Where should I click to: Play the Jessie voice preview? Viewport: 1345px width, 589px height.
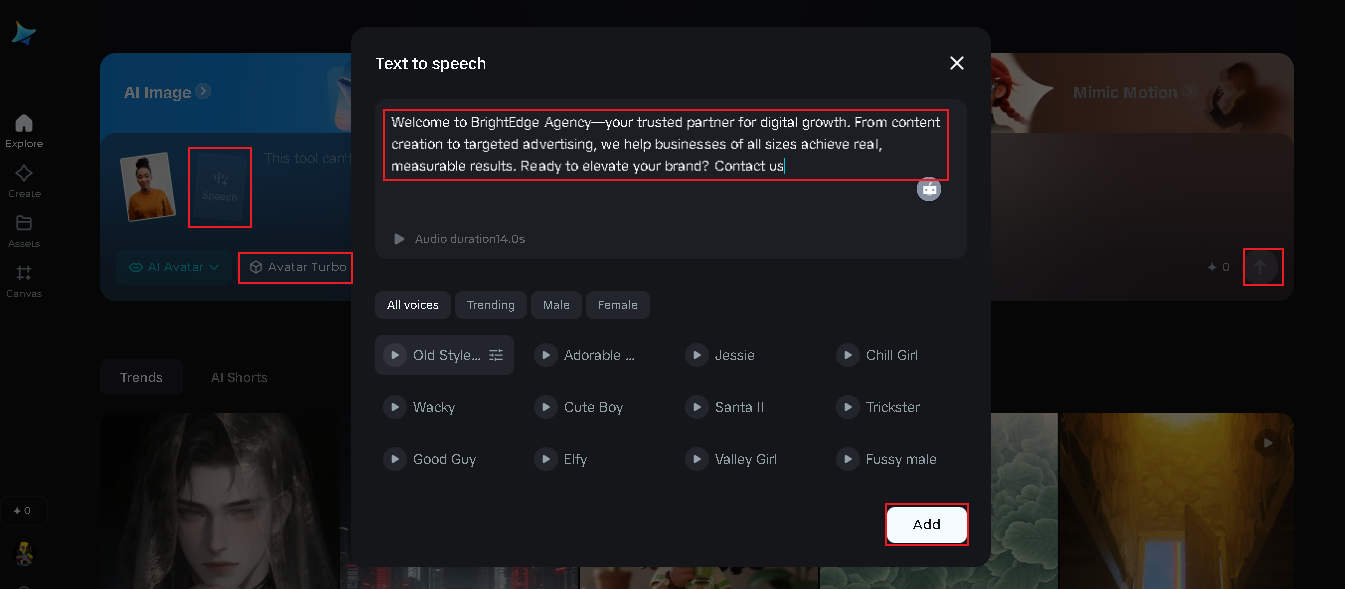697,355
